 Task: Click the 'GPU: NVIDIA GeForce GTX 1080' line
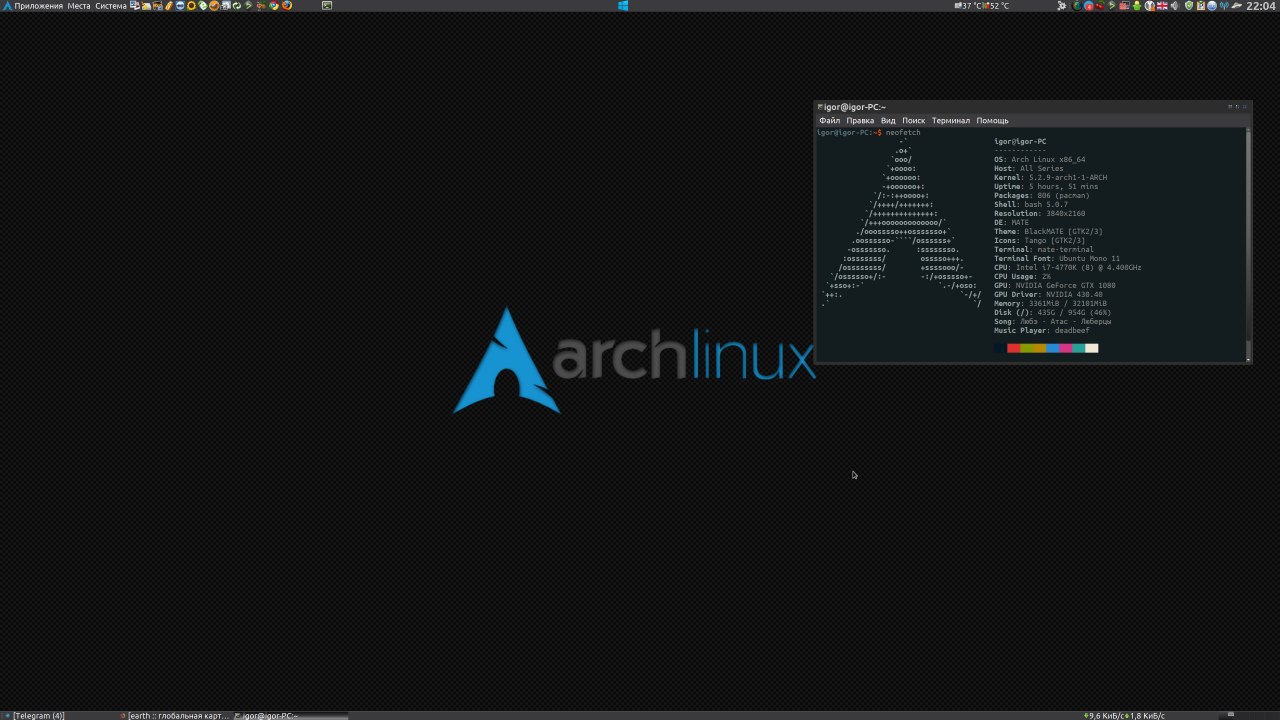pos(1054,286)
